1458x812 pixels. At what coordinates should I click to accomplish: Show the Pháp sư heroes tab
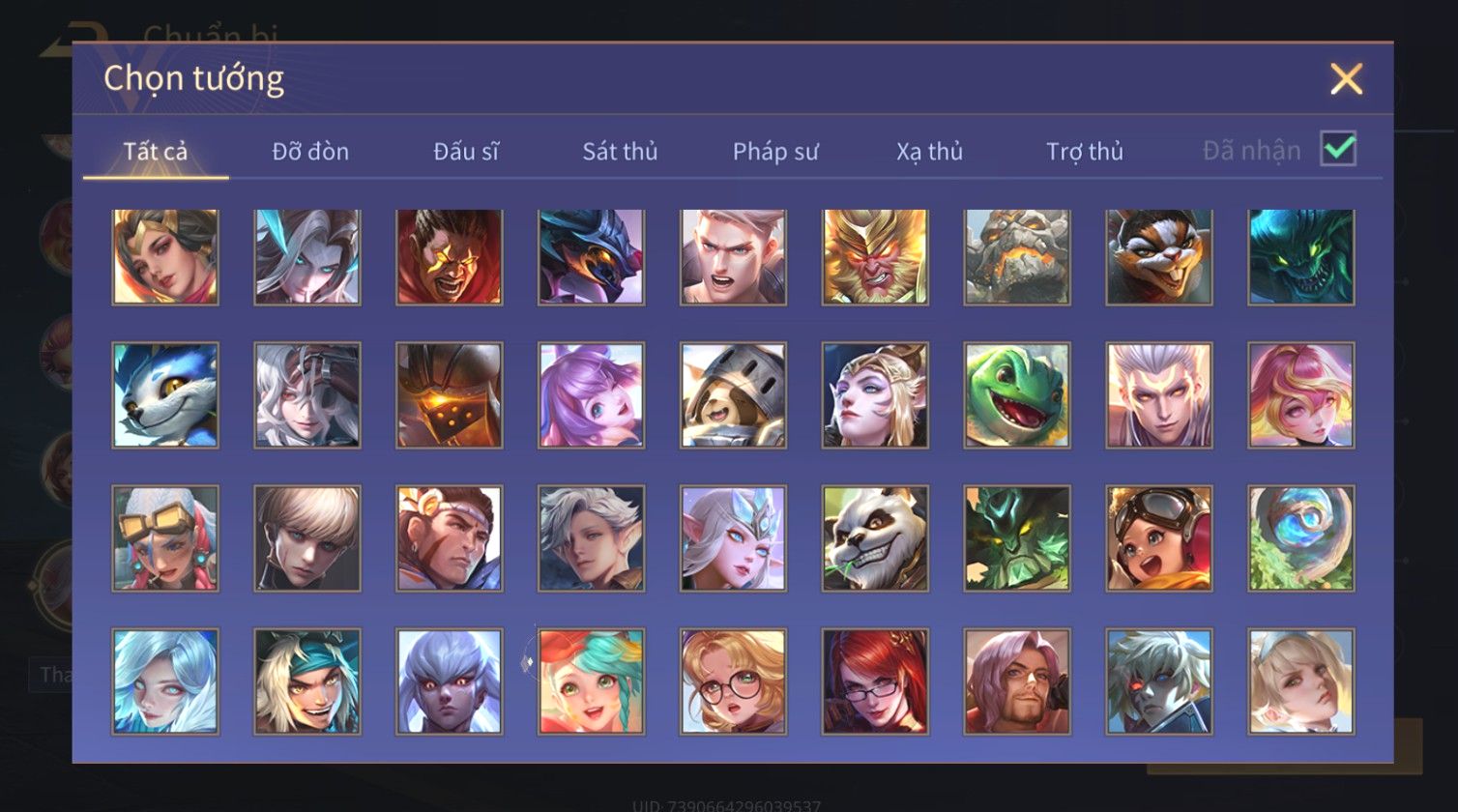(775, 152)
